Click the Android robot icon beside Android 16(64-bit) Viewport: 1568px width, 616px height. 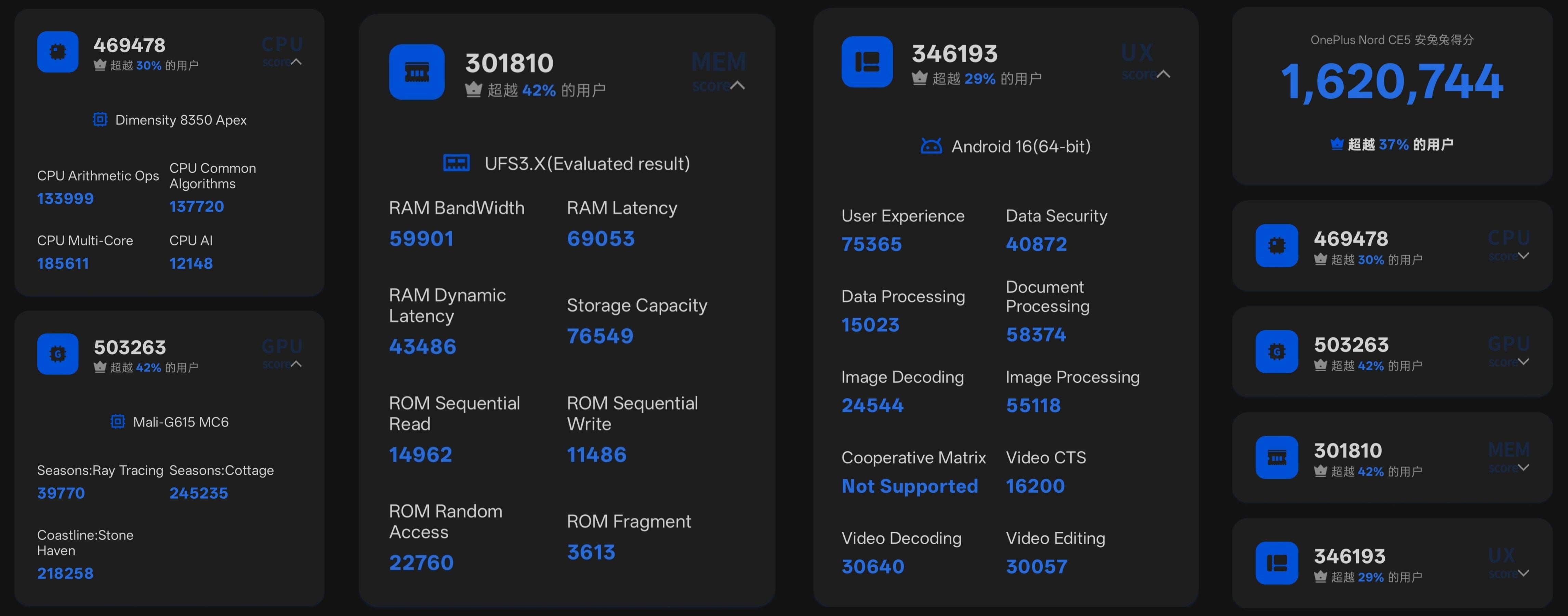[x=931, y=146]
